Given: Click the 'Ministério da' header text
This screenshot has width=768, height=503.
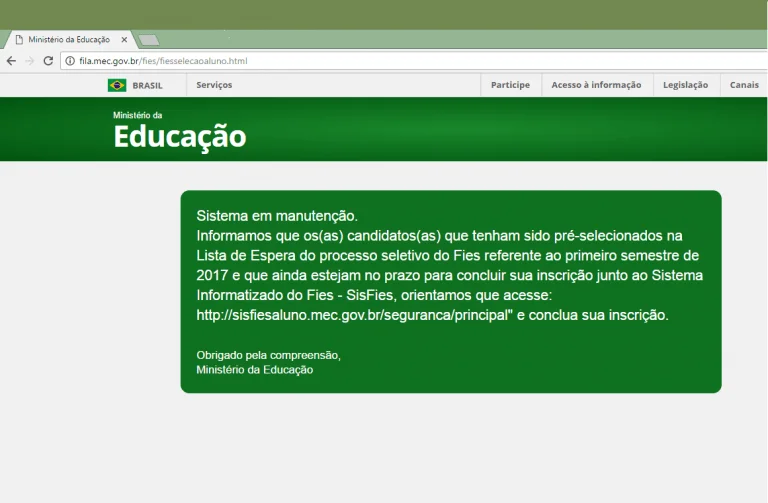Looking at the screenshot, I should [138, 115].
